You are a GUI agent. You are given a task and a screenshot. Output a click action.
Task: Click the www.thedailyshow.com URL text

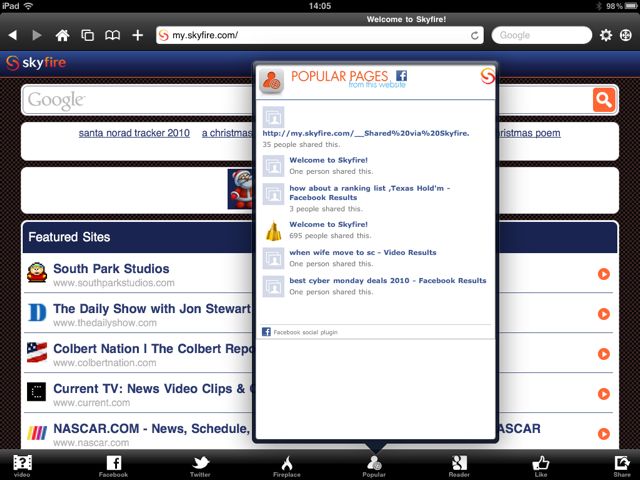(x=105, y=323)
